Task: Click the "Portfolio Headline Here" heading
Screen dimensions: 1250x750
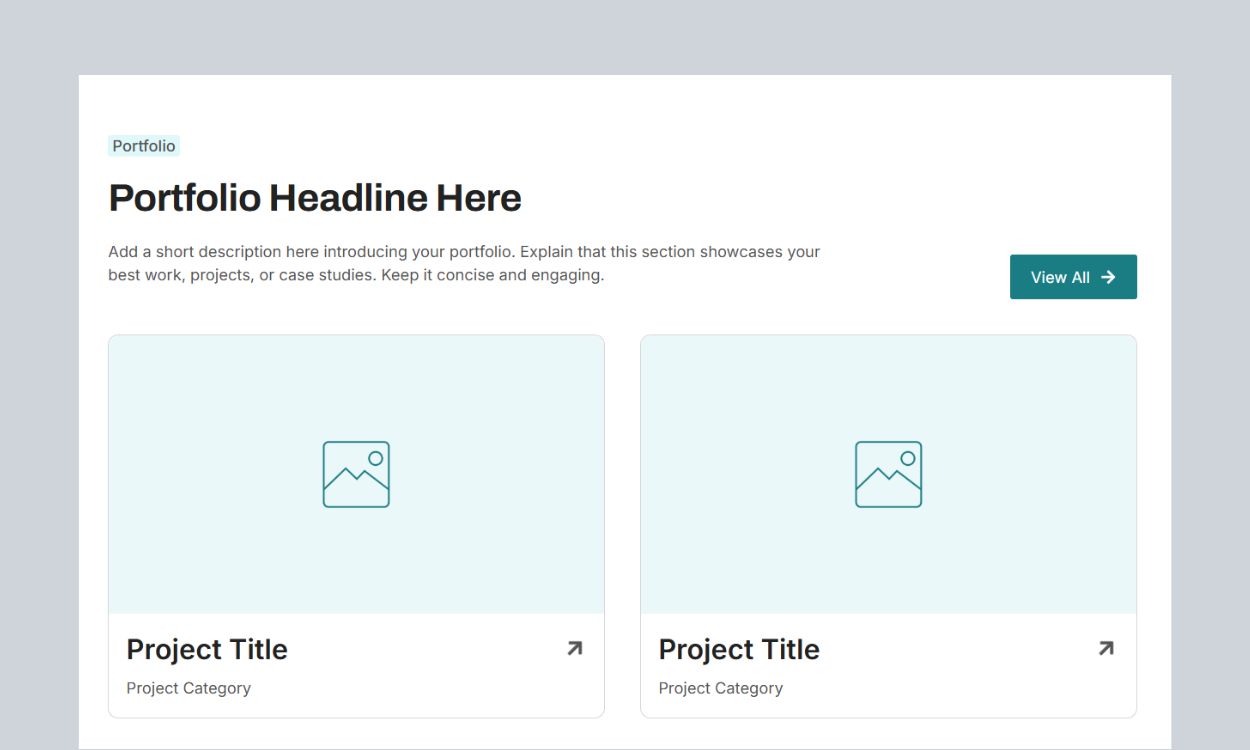Action: coord(315,198)
